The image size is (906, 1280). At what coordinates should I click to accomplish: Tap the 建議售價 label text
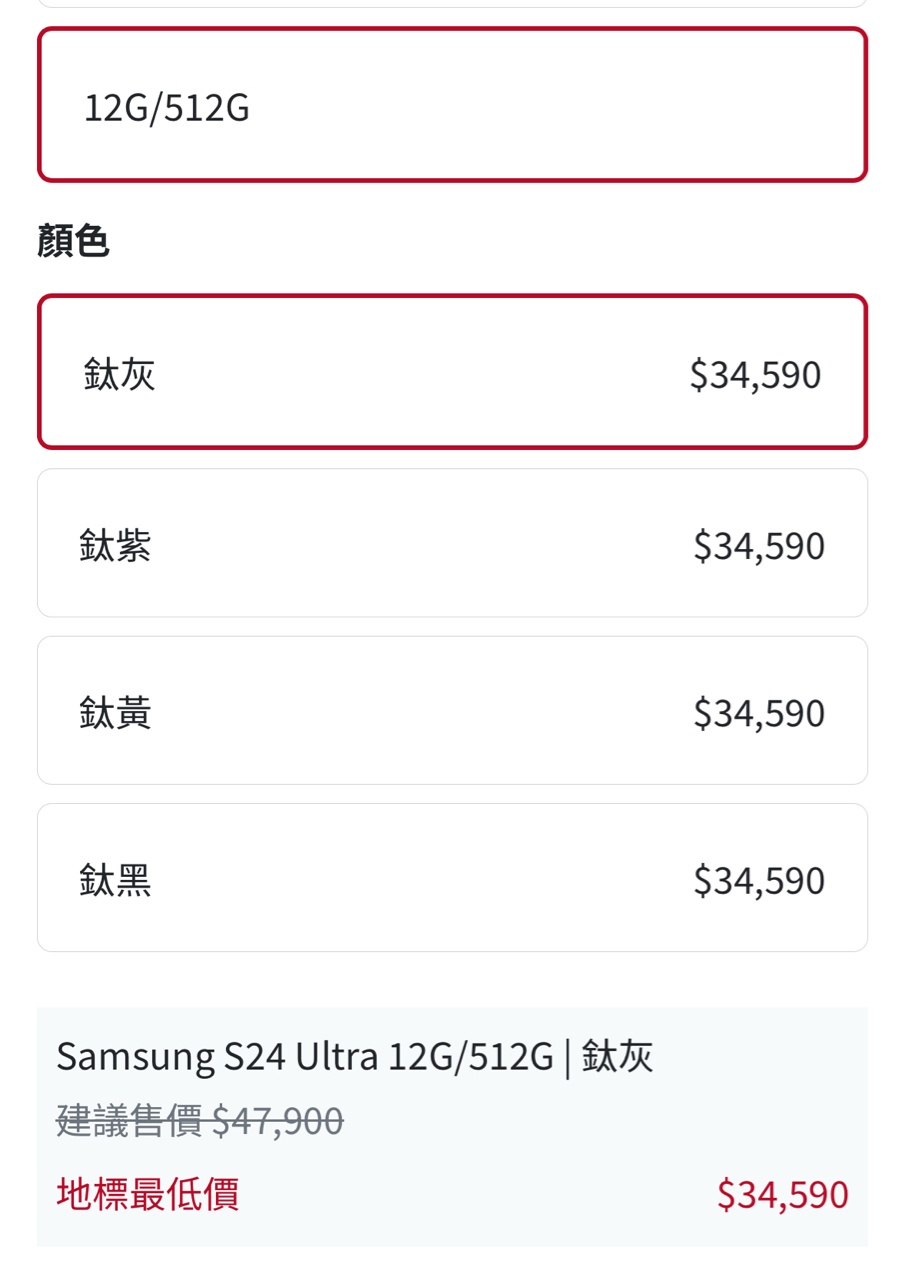(x=129, y=1121)
